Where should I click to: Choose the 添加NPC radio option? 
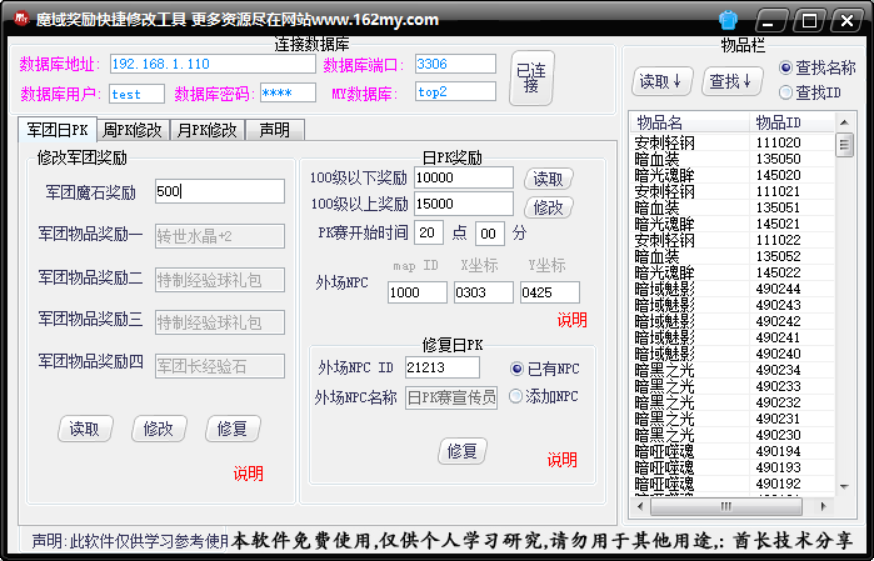tap(516, 396)
